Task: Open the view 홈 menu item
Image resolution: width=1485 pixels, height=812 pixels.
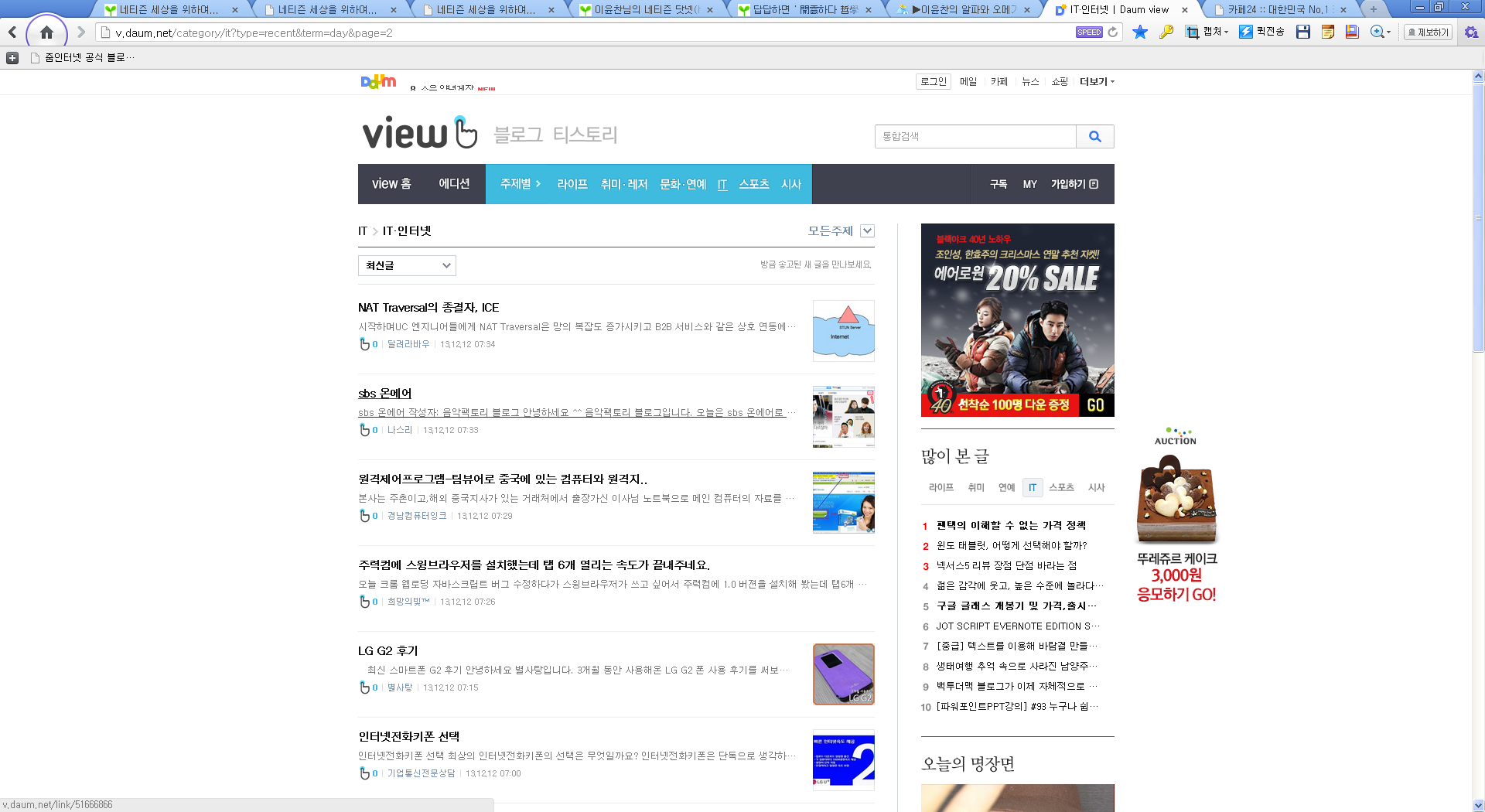Action: [391, 184]
